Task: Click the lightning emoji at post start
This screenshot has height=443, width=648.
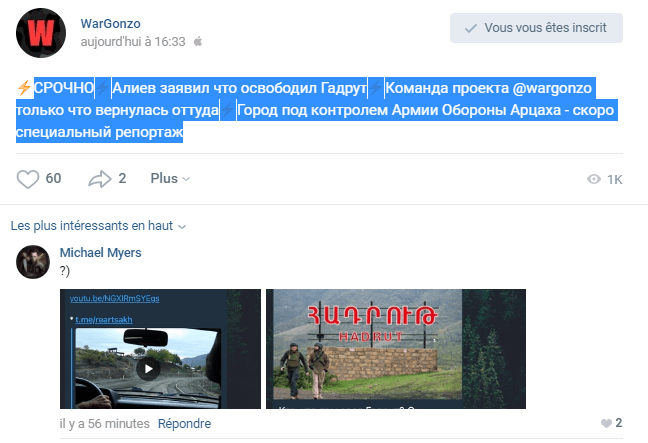Action: click(24, 87)
